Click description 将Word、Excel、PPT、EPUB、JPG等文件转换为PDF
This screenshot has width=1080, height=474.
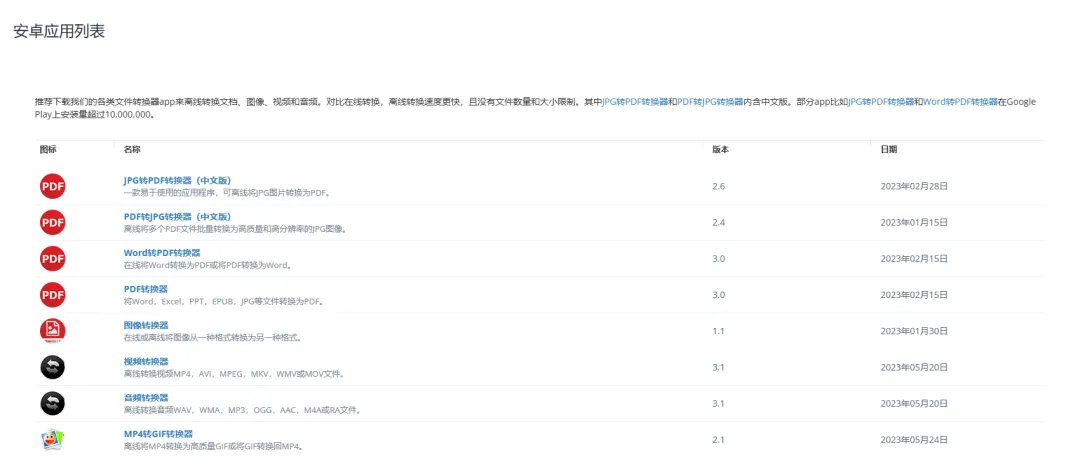pos(224,302)
